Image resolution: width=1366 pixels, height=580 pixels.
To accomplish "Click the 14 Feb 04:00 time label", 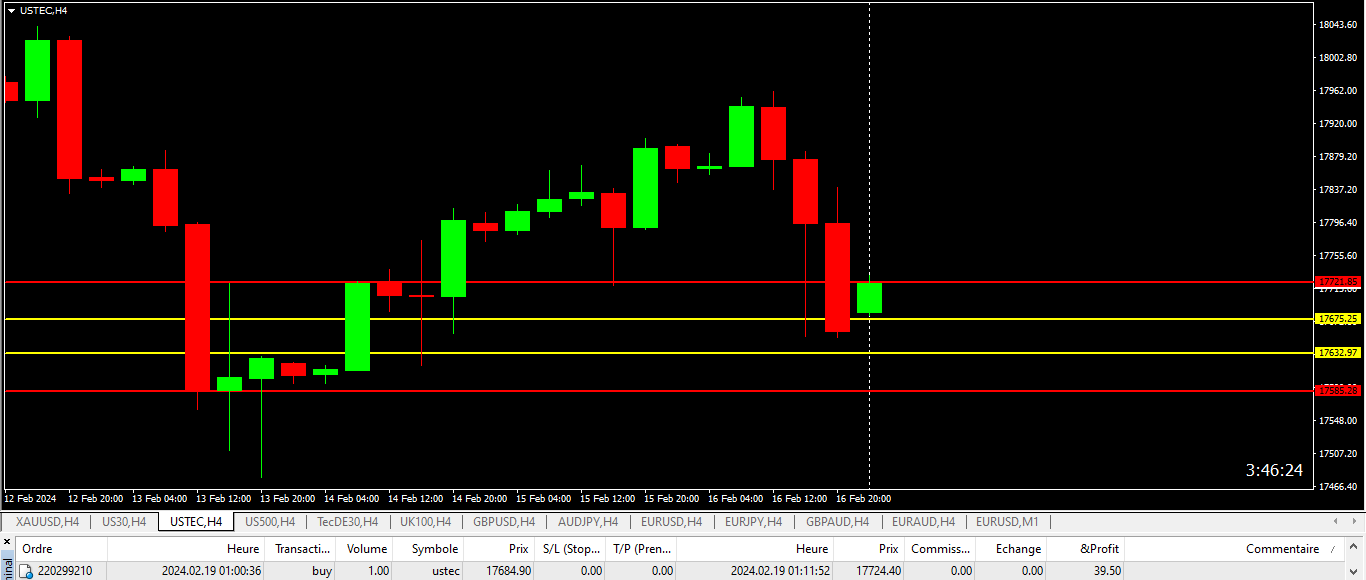I will tap(352, 498).
